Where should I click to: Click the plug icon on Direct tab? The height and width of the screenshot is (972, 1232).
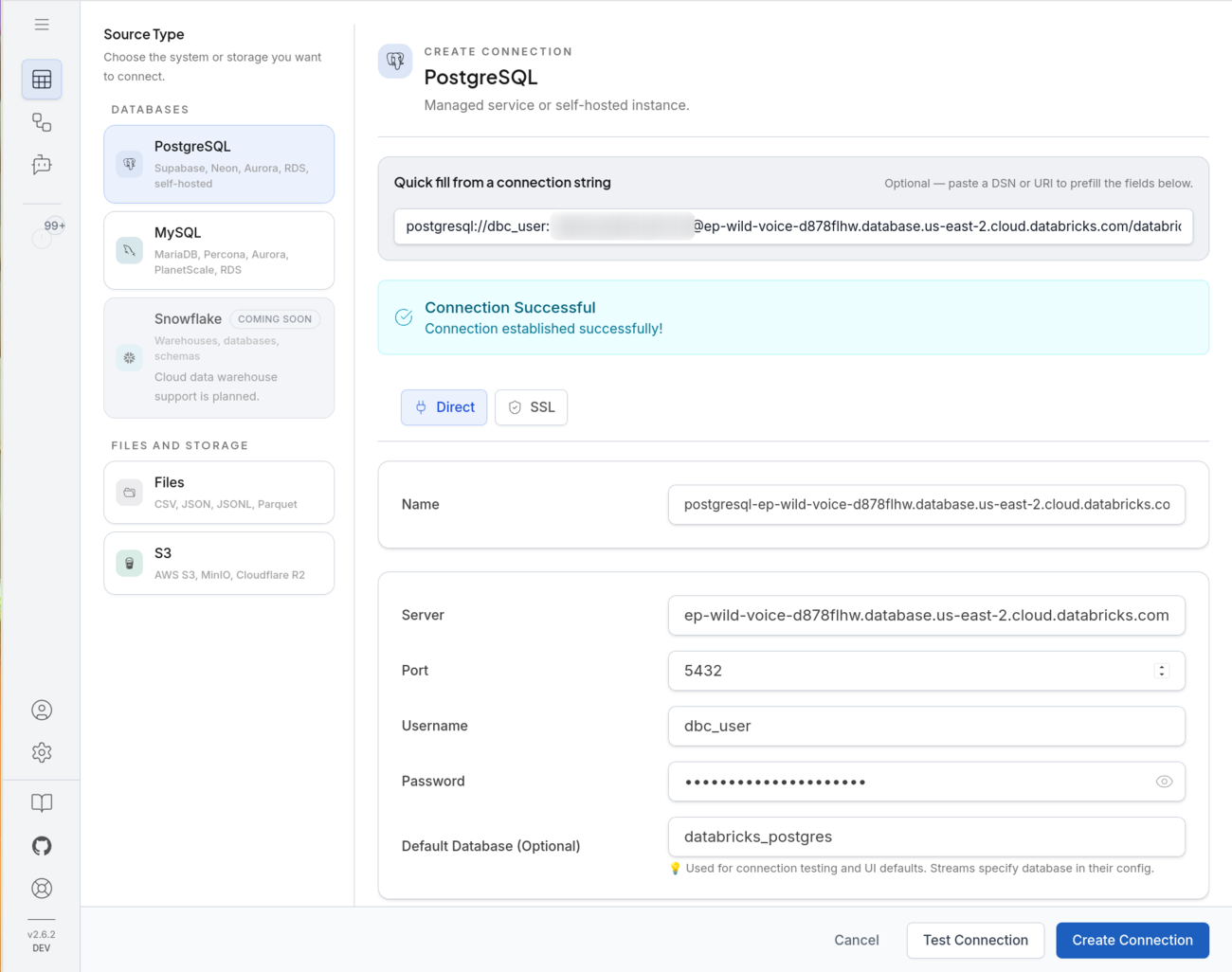(x=421, y=407)
